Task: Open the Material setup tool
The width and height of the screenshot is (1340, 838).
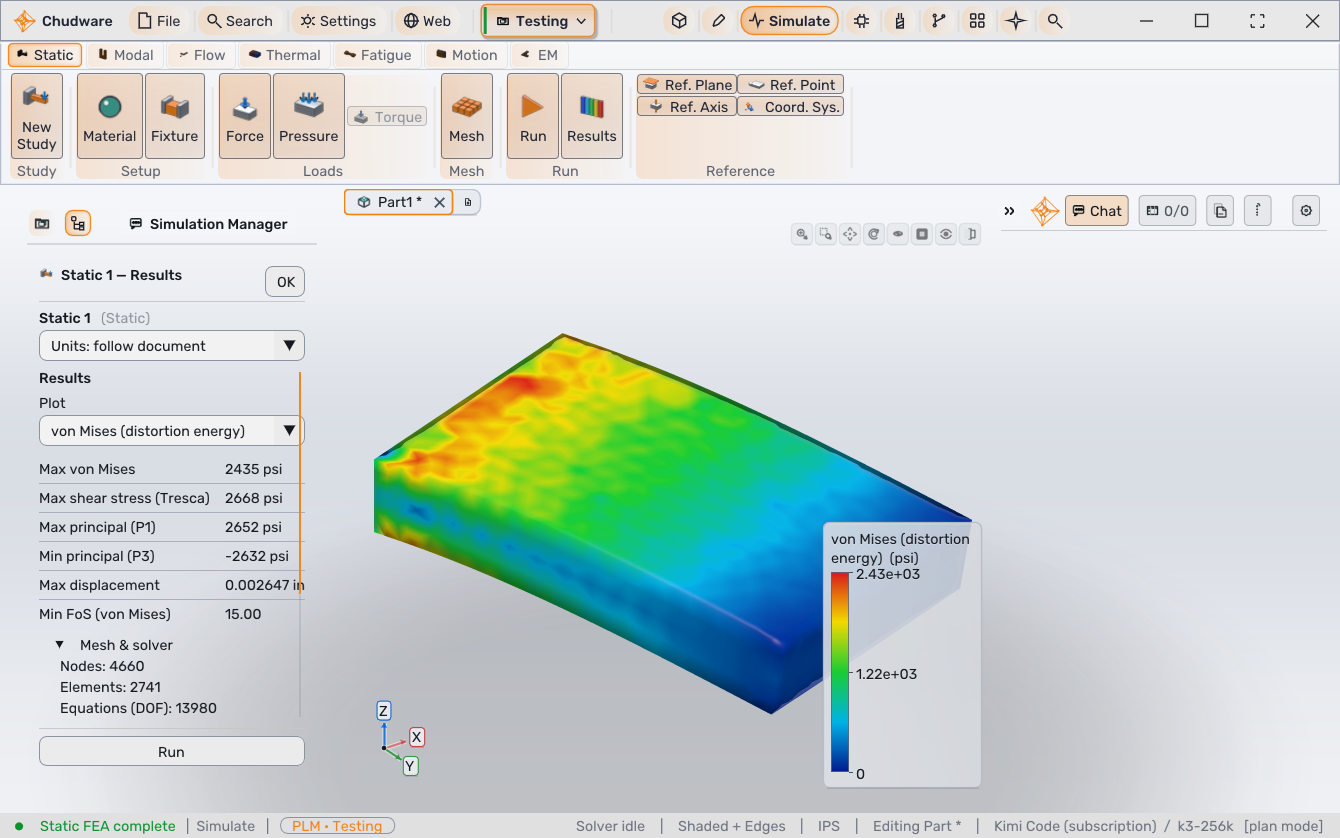Action: [x=110, y=116]
